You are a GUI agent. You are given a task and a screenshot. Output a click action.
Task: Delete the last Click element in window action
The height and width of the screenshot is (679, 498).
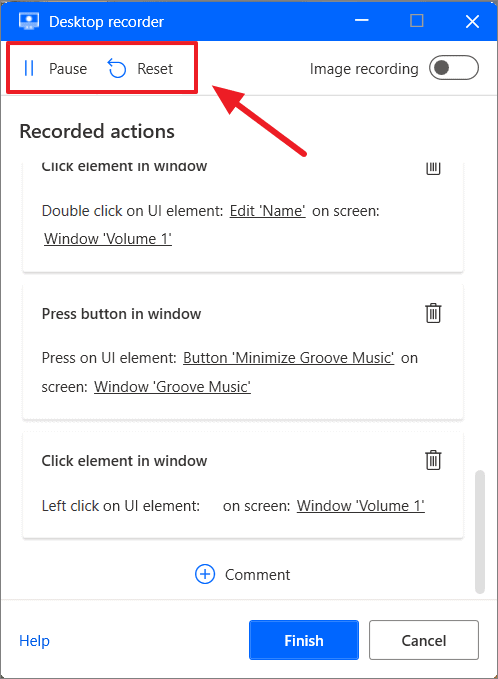coord(433,460)
